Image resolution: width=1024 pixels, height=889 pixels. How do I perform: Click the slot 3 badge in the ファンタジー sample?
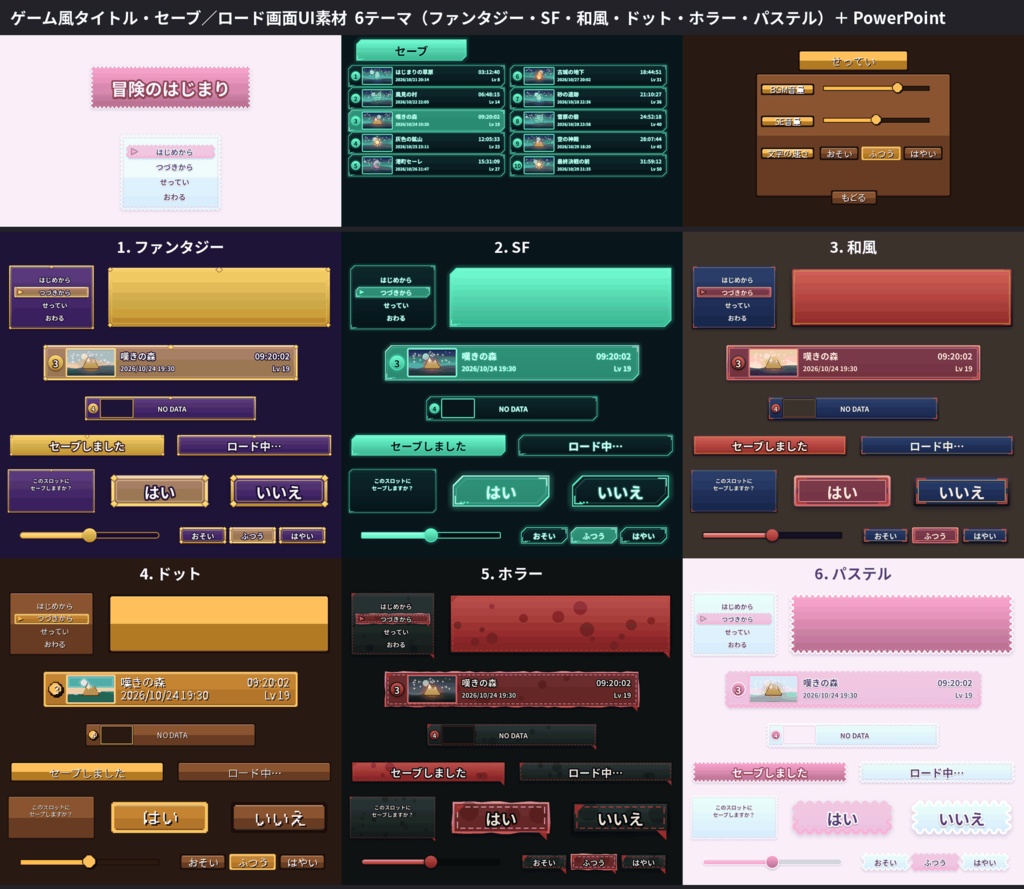point(56,363)
